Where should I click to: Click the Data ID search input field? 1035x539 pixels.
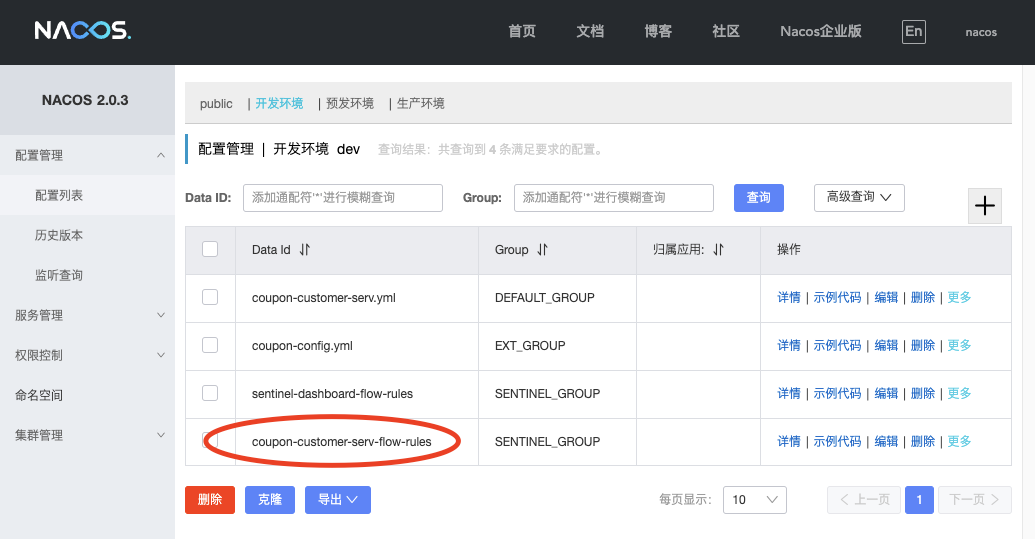342,198
